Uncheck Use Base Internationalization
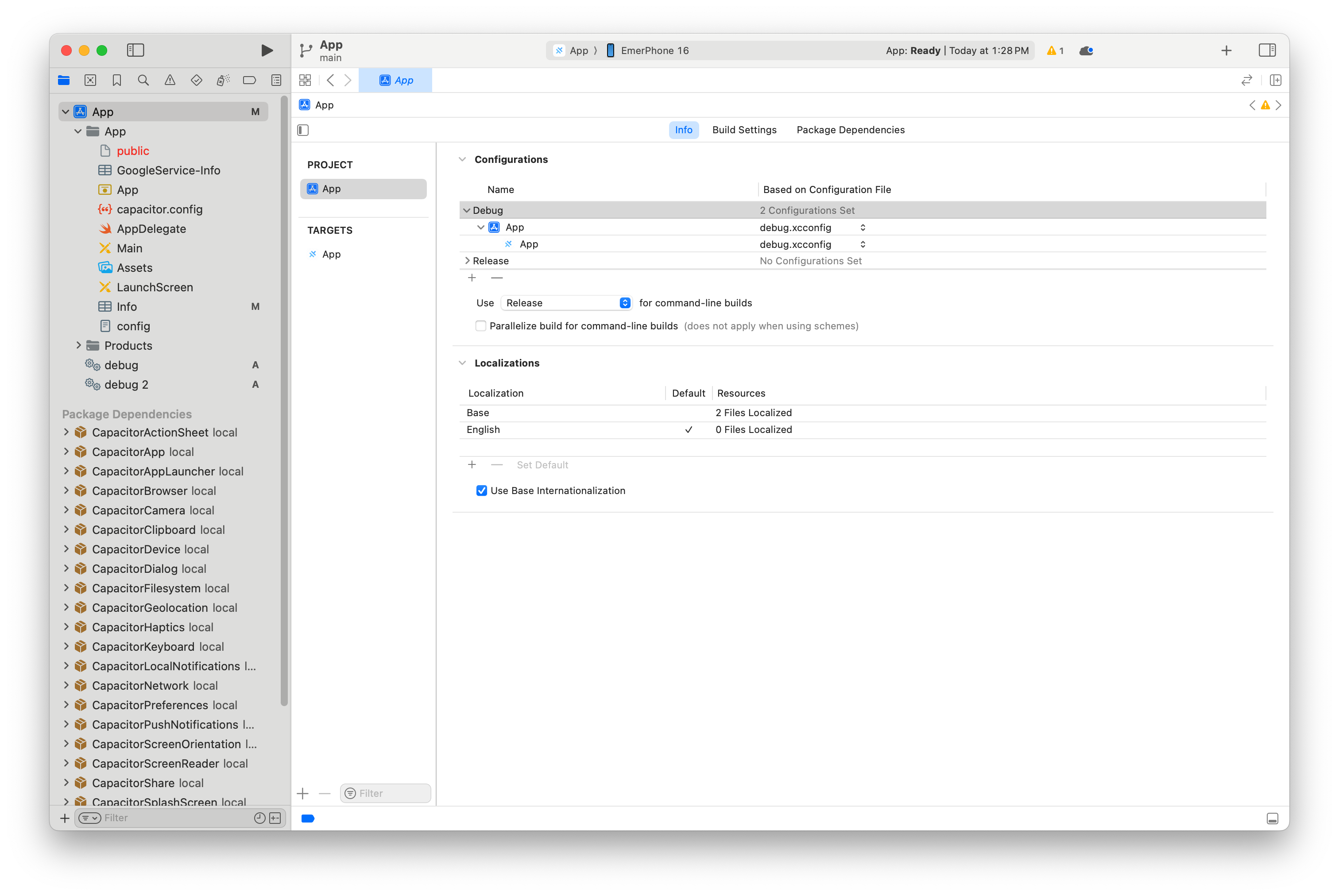1339x896 pixels. pyautogui.click(x=481, y=490)
